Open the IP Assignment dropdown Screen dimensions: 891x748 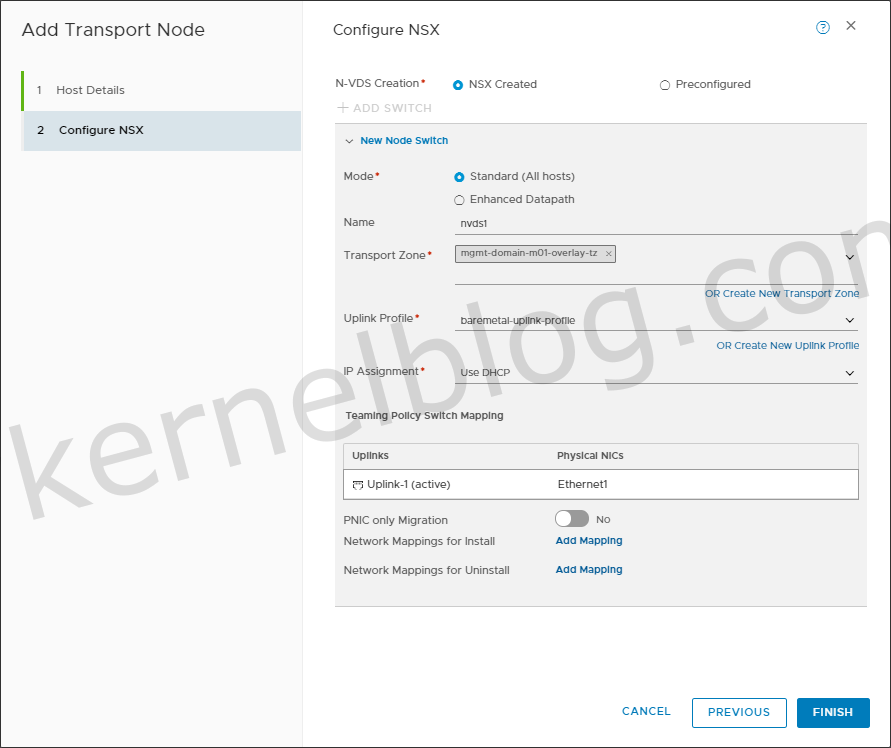[x=850, y=373]
